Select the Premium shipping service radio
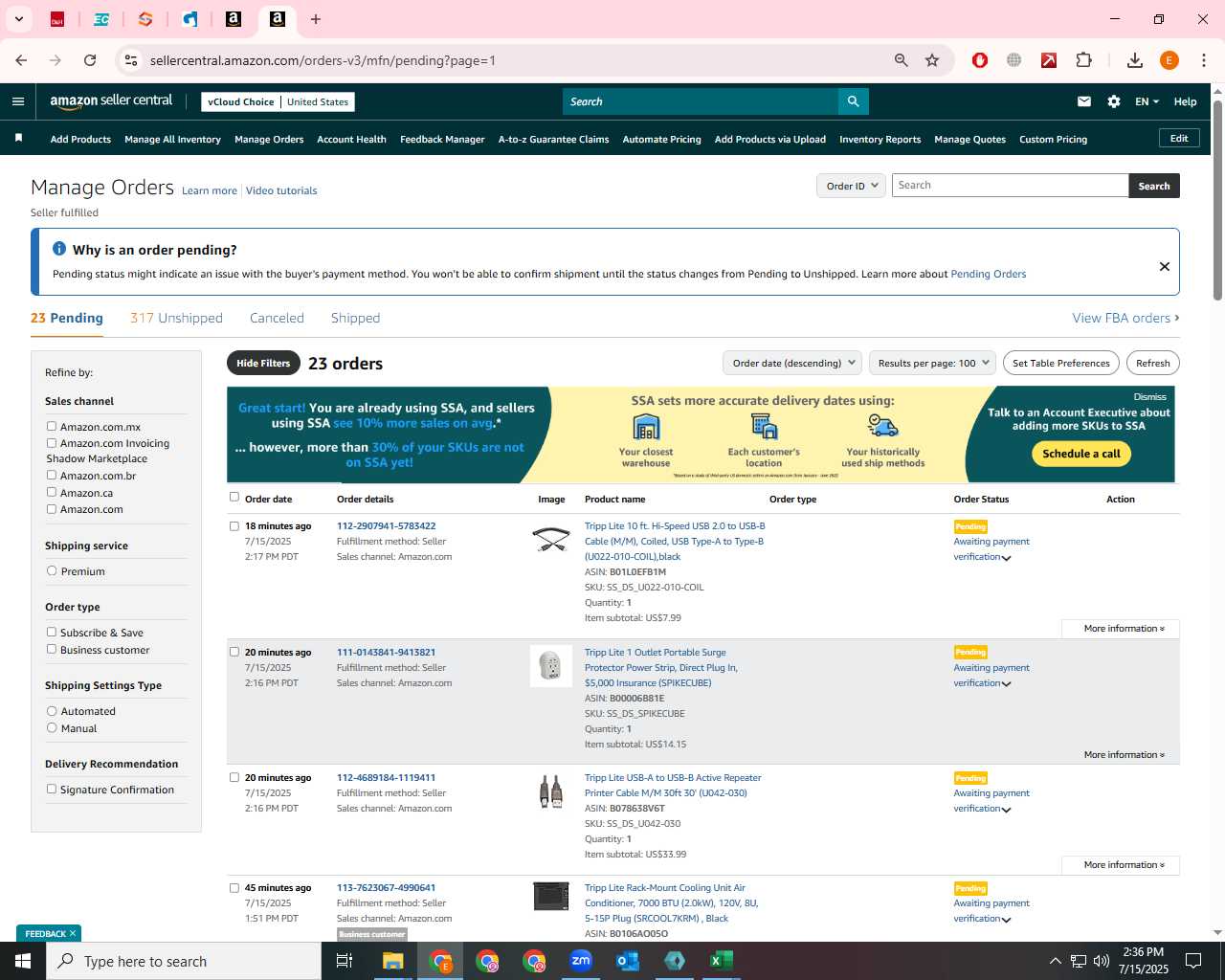 [x=52, y=570]
